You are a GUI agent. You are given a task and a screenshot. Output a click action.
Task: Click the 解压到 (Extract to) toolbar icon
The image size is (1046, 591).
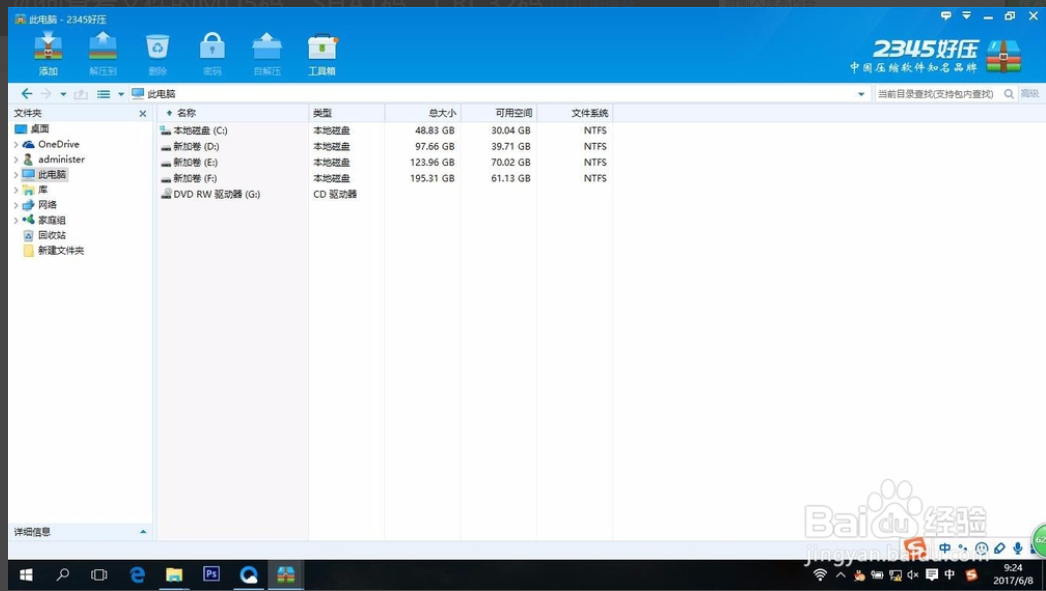[103, 53]
